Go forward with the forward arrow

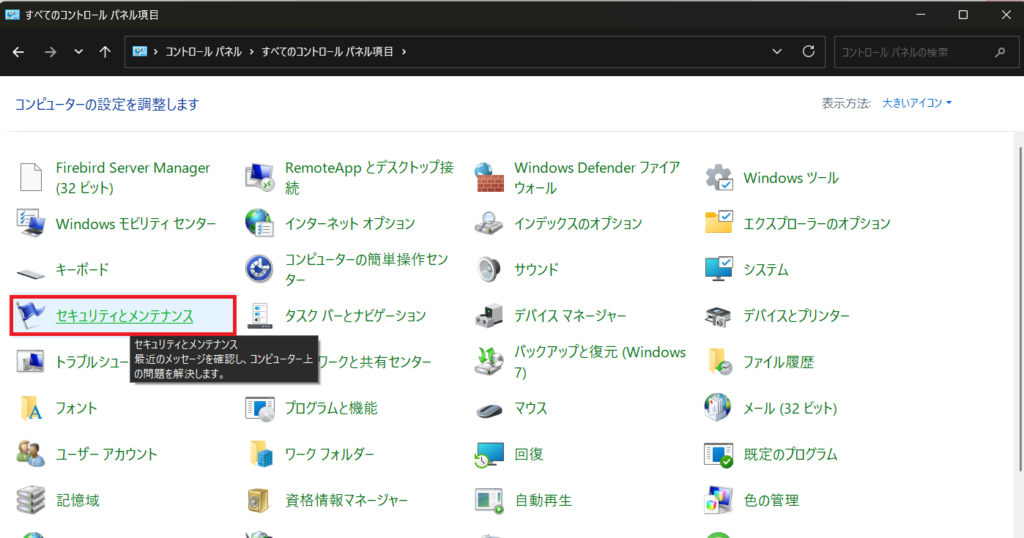point(50,52)
